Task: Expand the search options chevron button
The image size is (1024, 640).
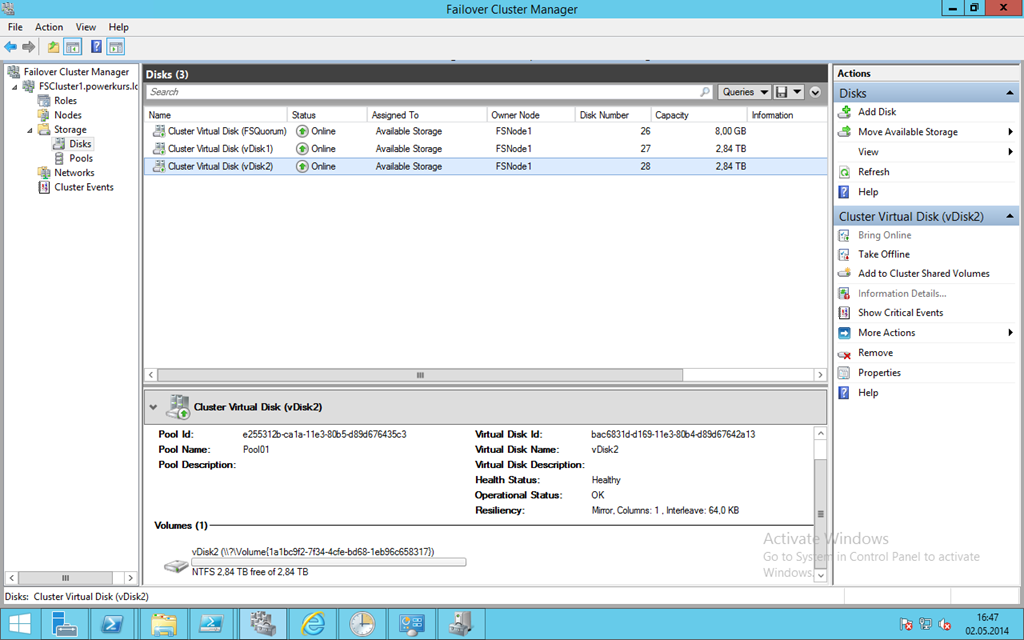Action: tap(815, 92)
